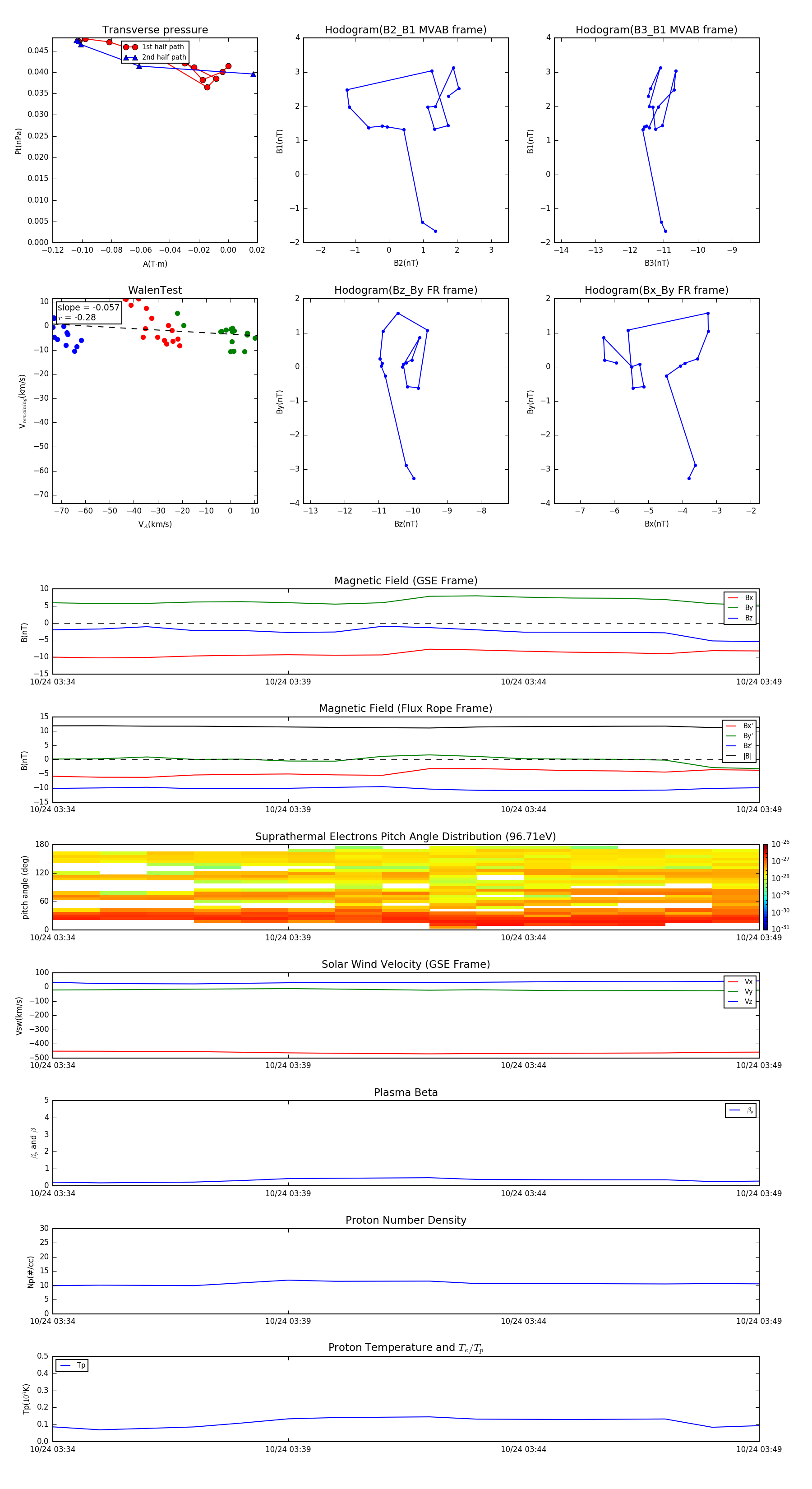Click the Suprathermal Electrons Pitch Angle Distribution title
Viewport: 812px width, 1489px height.
(406, 837)
